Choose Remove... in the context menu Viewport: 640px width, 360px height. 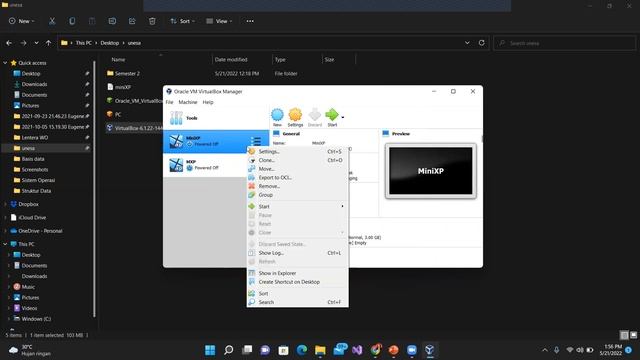point(297,186)
